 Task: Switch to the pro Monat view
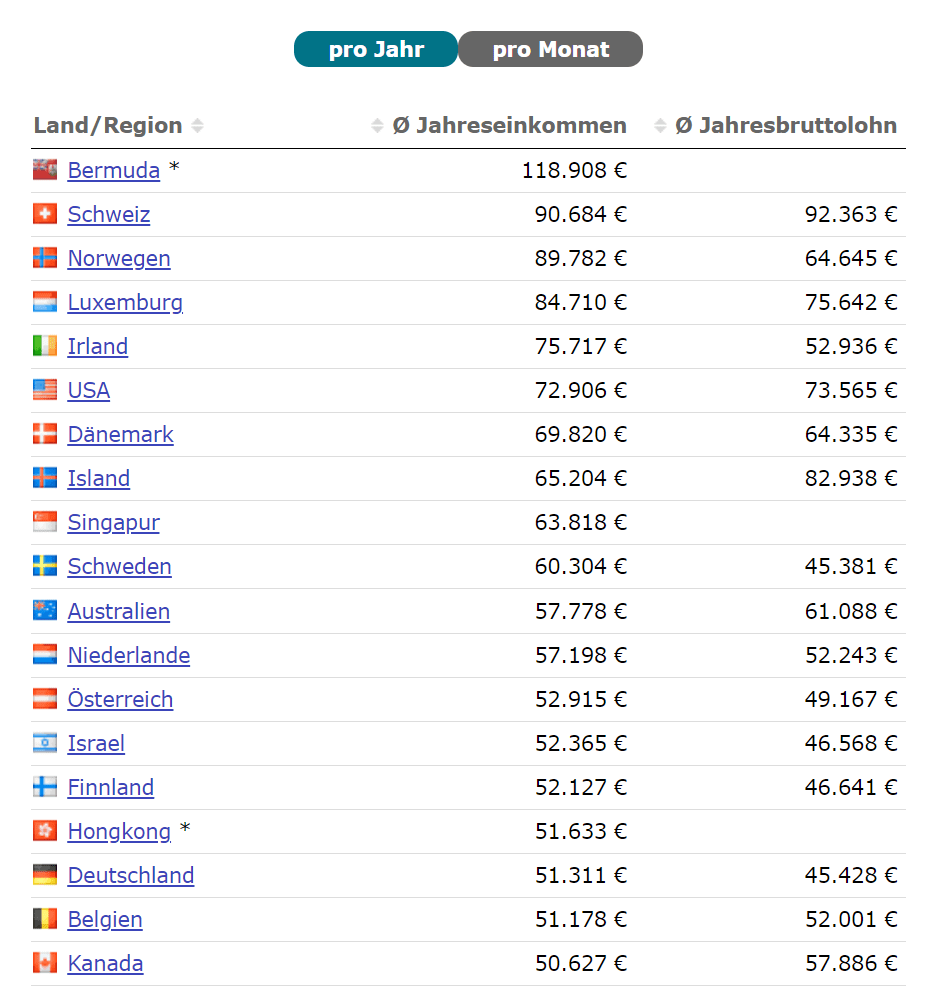(550, 49)
